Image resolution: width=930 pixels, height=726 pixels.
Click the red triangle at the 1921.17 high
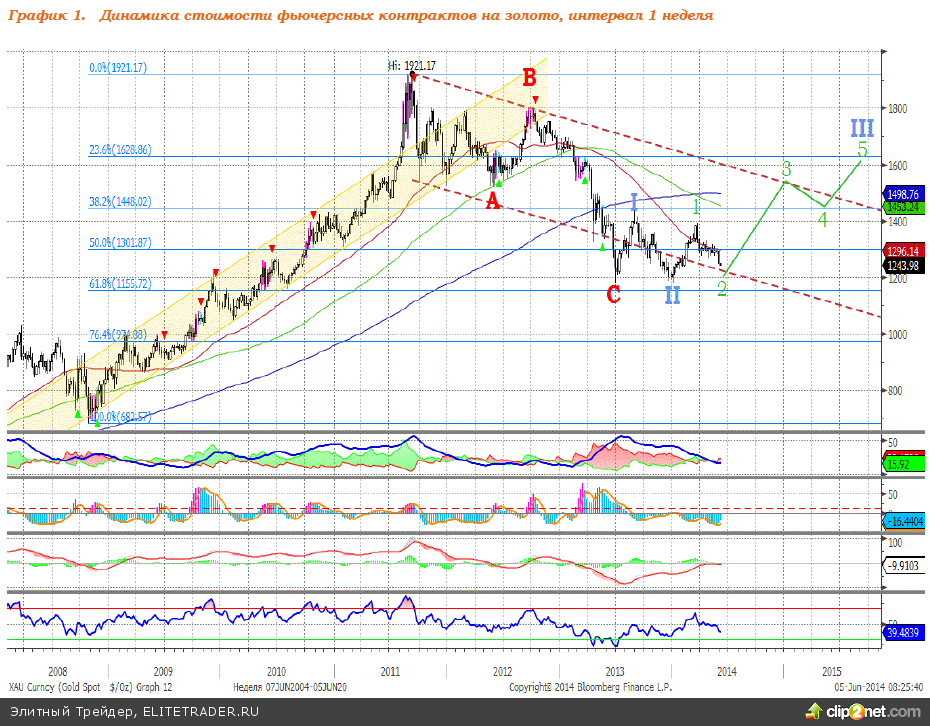point(413,76)
